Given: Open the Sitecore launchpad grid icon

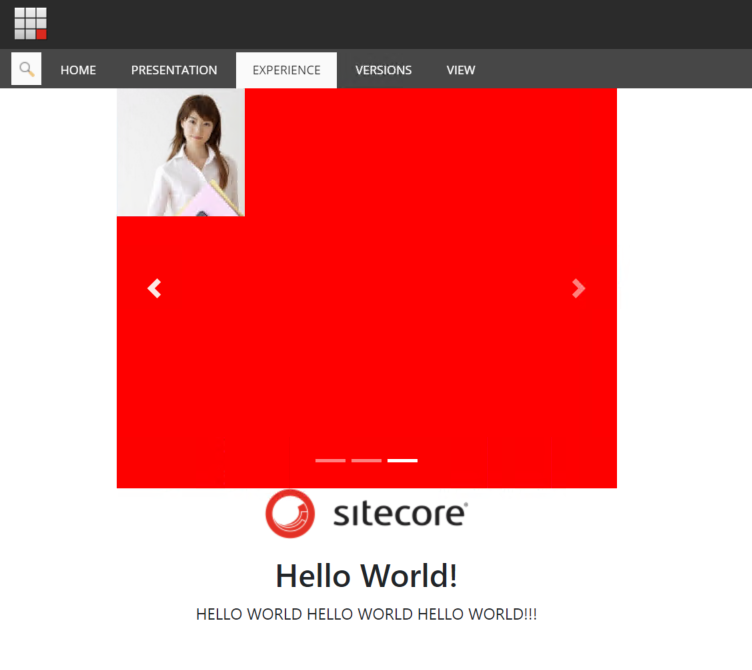Looking at the screenshot, I should (x=30, y=23).
